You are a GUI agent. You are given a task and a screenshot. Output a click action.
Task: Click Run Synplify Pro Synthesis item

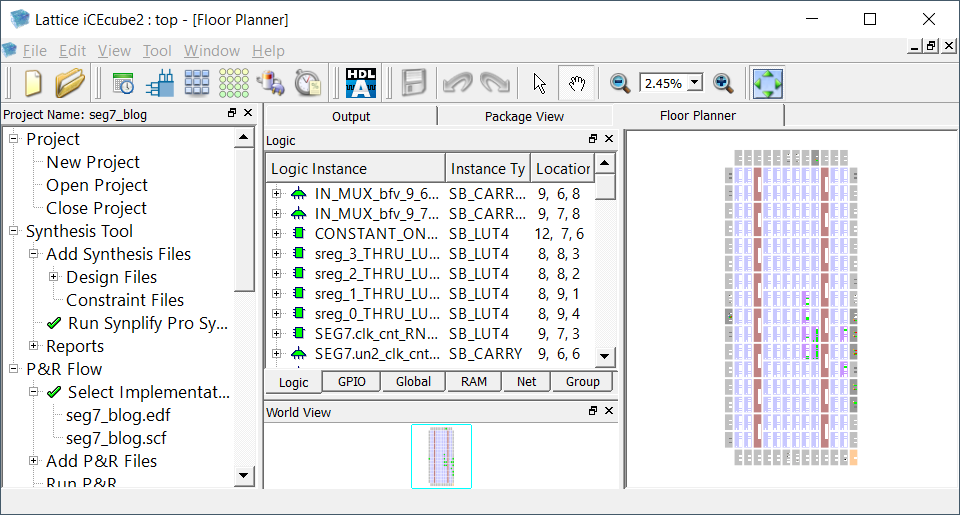(x=148, y=323)
